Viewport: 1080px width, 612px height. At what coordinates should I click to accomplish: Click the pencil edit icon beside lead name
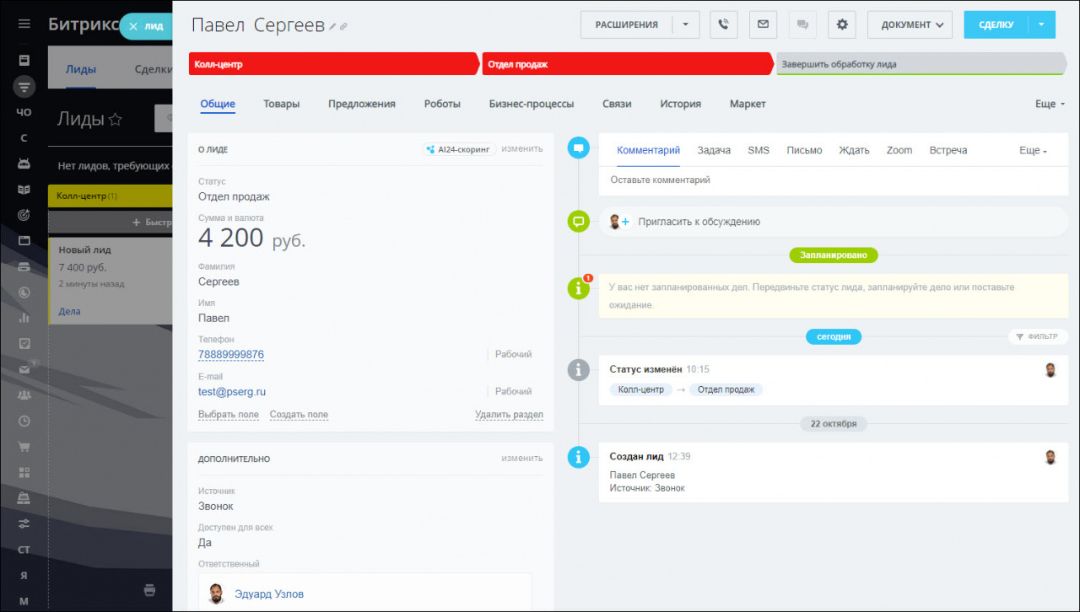pyautogui.click(x=333, y=27)
